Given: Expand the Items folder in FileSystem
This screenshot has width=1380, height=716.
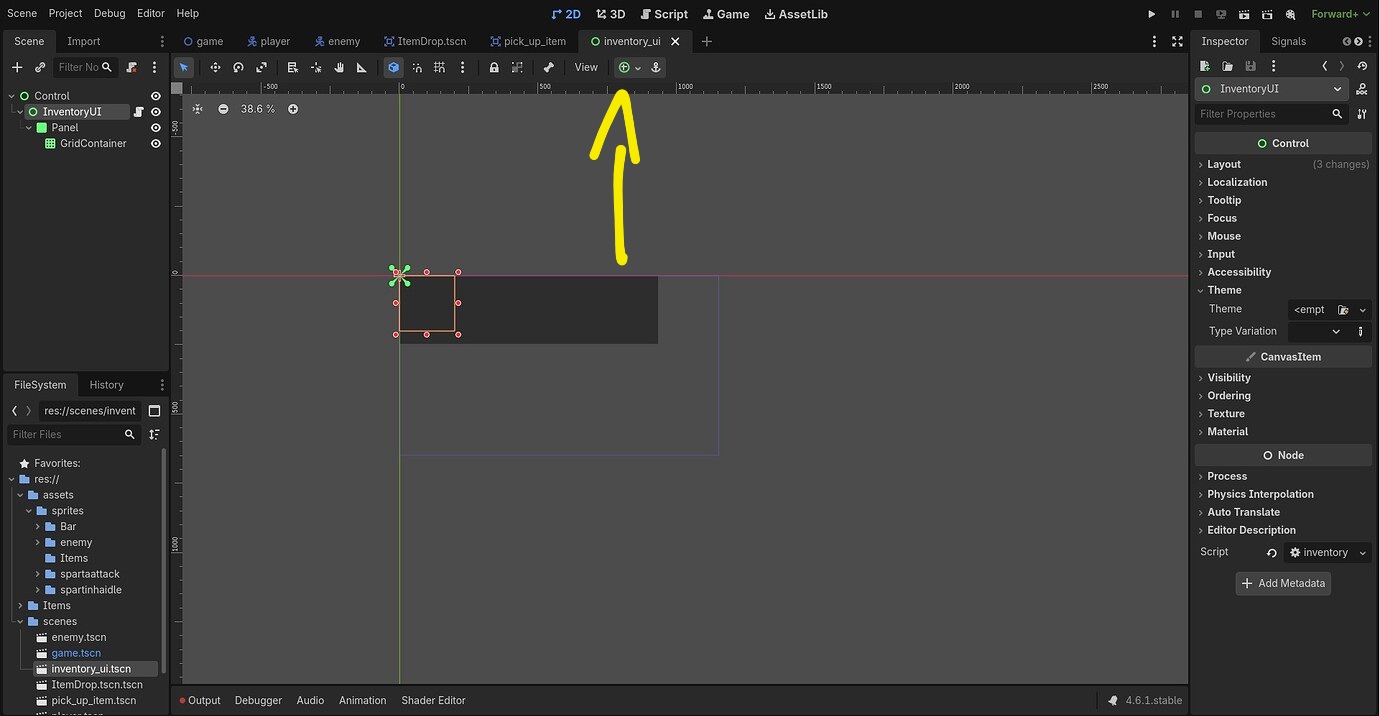Looking at the screenshot, I should pyautogui.click(x=21, y=605).
